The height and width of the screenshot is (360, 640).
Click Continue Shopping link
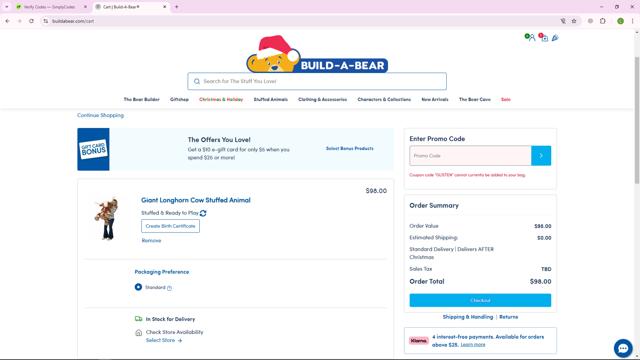[100, 116]
